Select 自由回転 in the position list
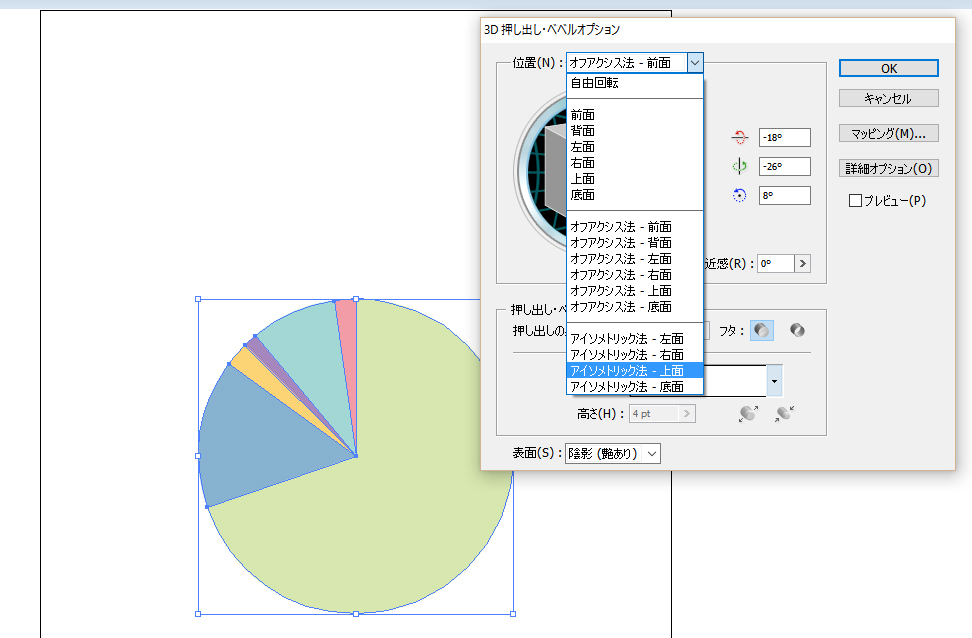Image resolution: width=972 pixels, height=638 pixels. coord(594,83)
